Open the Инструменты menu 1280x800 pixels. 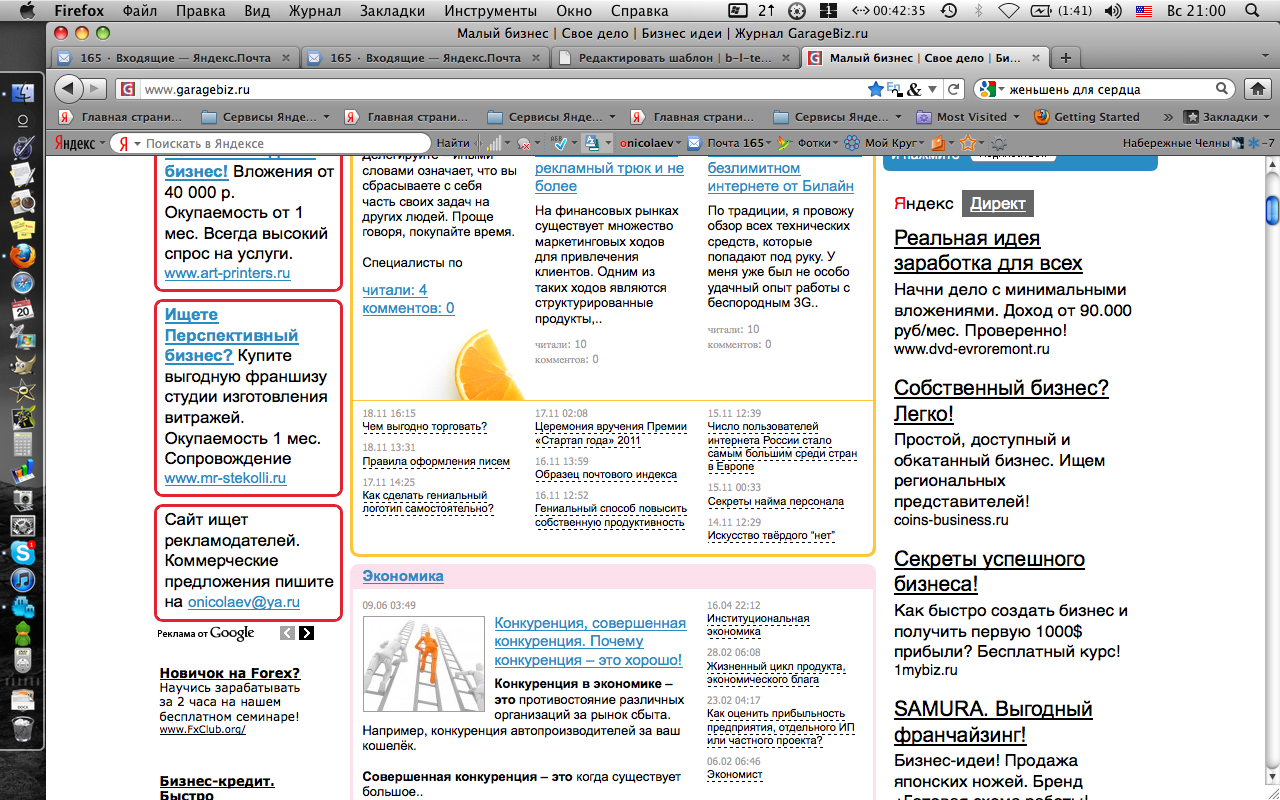[490, 11]
